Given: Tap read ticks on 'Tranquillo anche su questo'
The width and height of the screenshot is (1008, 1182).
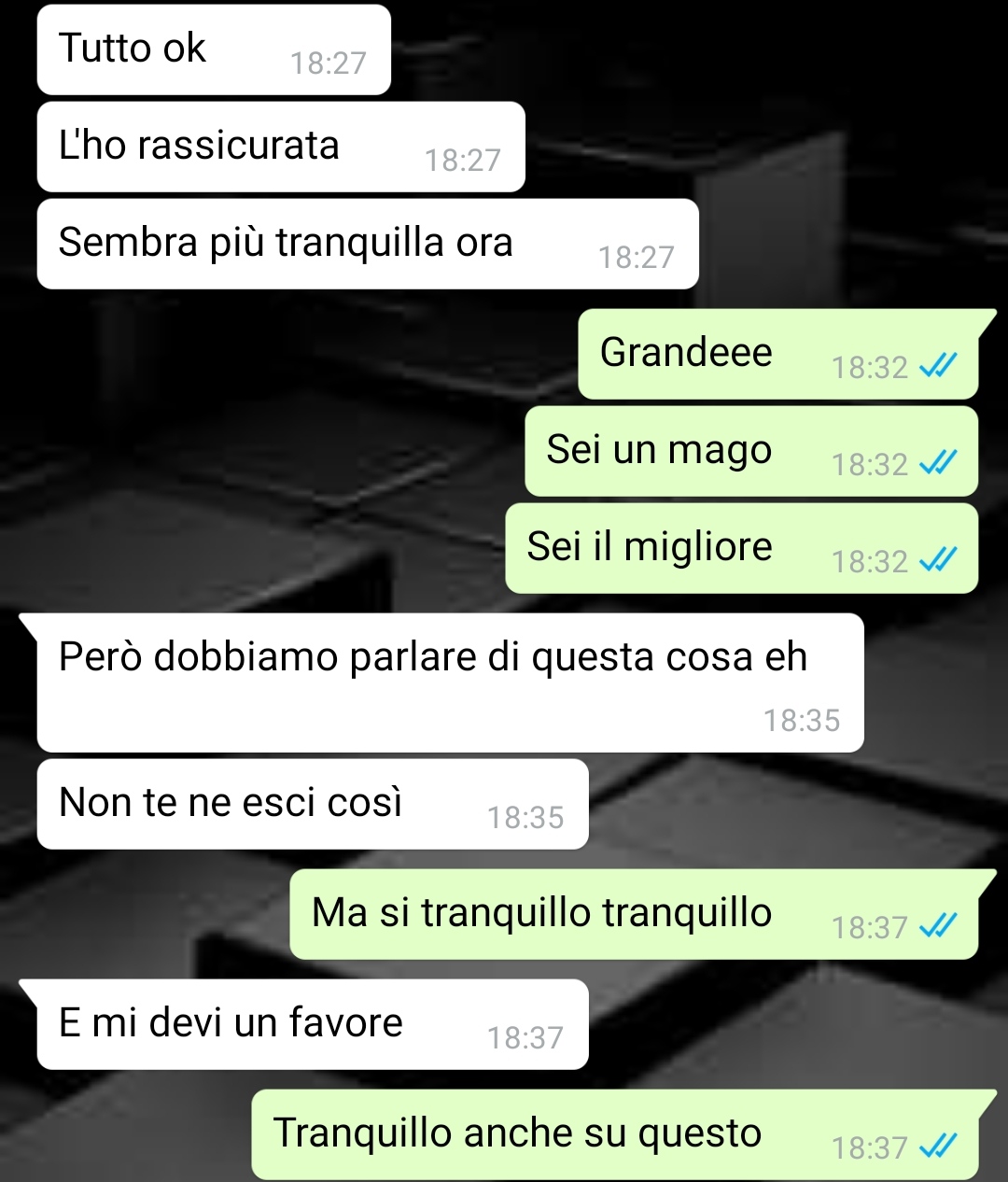Looking at the screenshot, I should [x=938, y=1147].
